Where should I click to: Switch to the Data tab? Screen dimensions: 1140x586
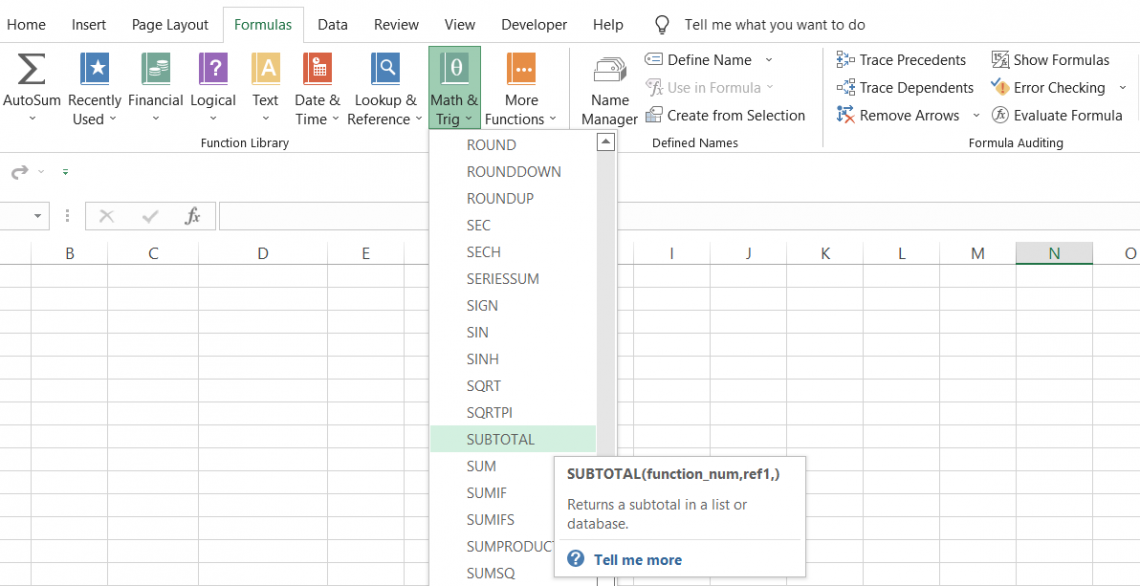(x=332, y=24)
